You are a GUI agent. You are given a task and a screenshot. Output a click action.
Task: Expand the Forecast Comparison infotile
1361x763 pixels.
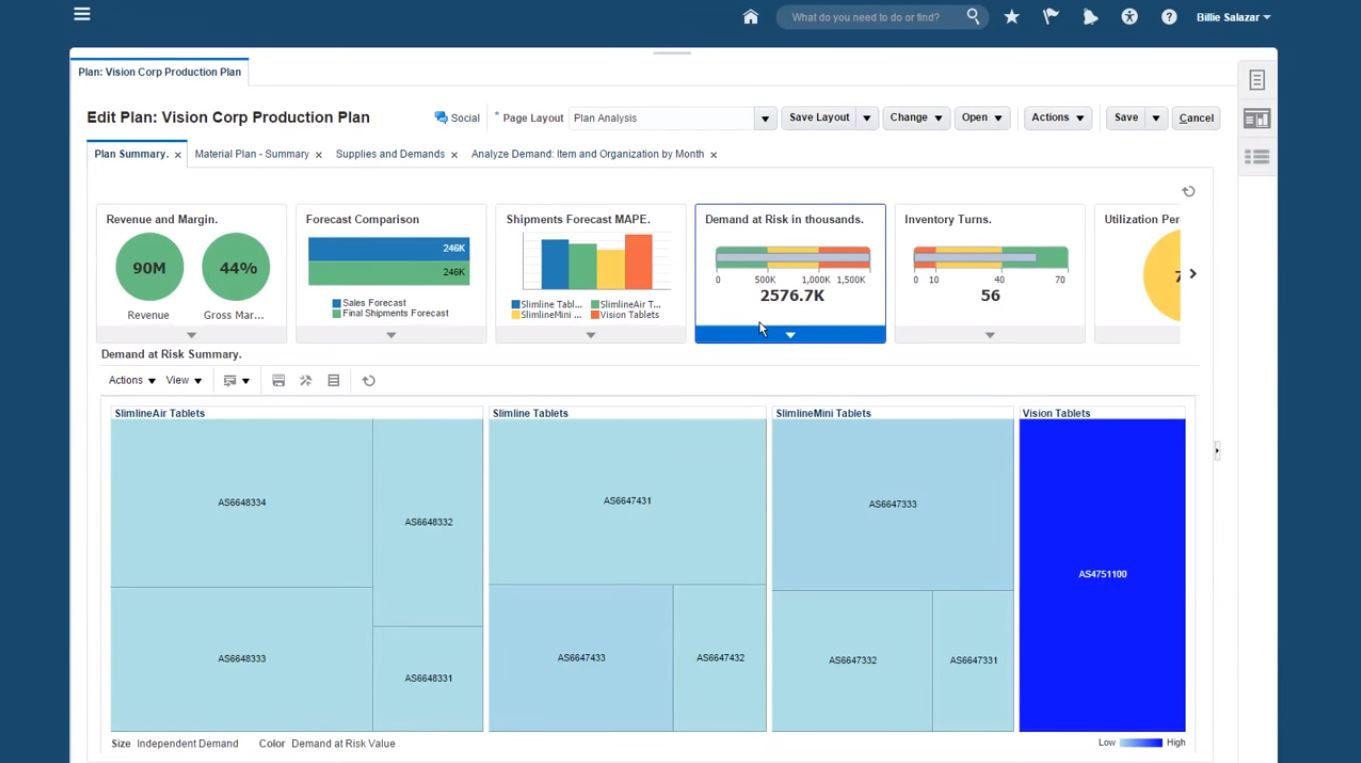390,334
